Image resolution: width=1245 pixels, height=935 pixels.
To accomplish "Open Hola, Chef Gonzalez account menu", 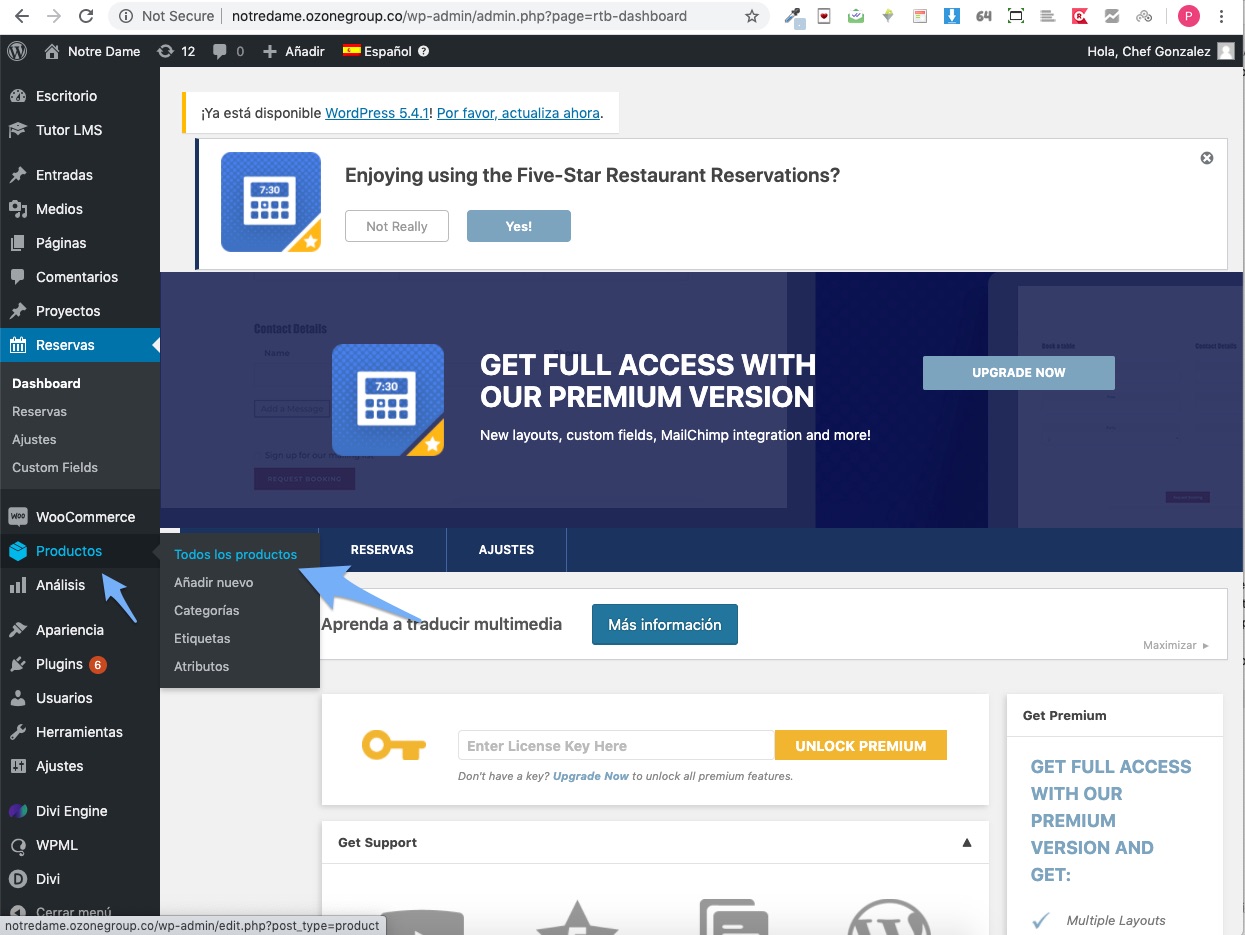I will click(x=1160, y=51).
